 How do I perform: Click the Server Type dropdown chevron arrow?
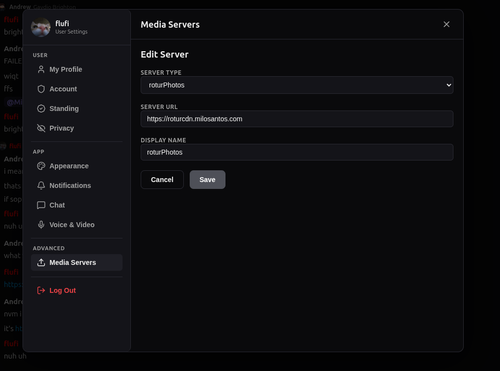449,85
